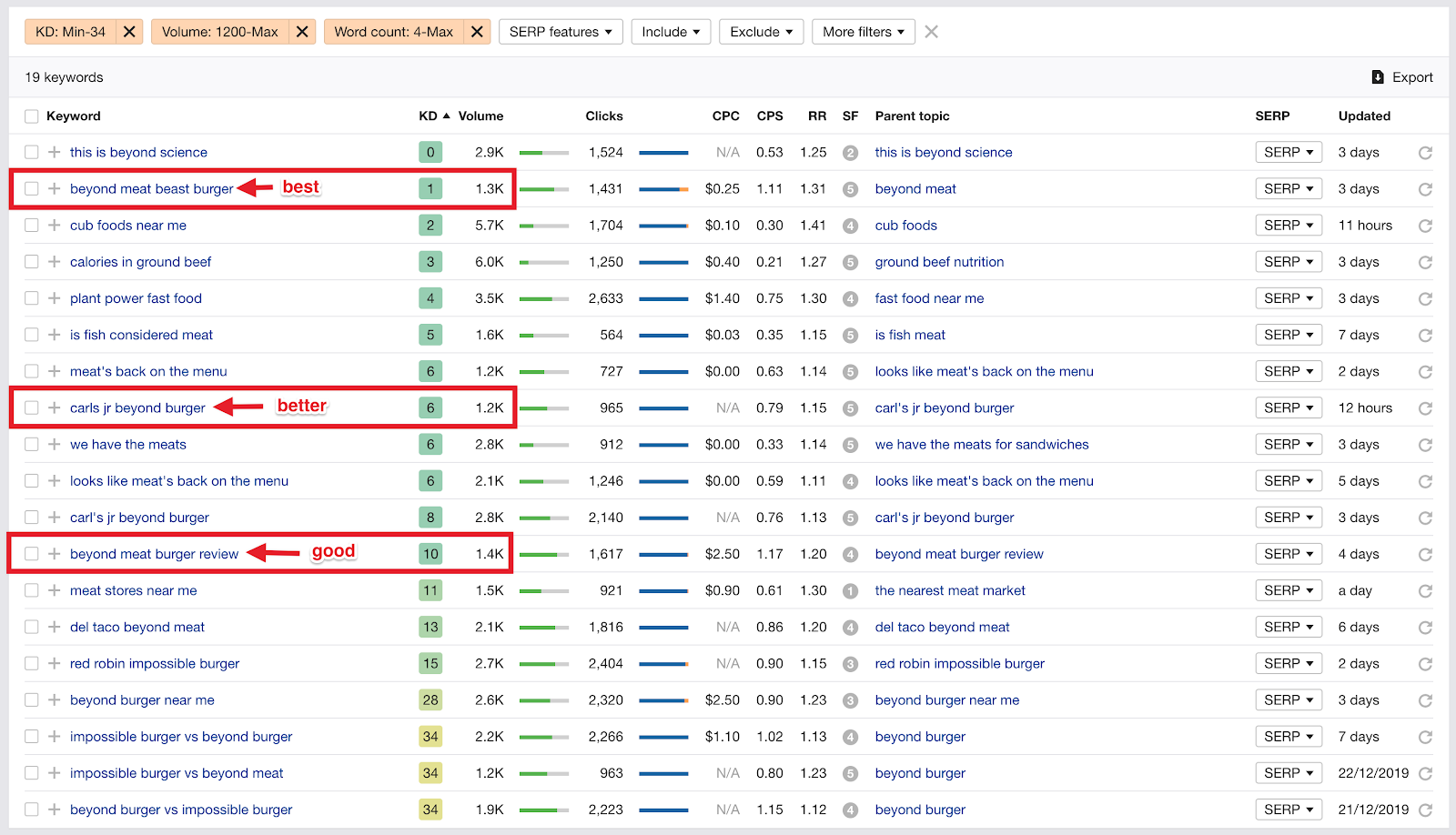
Task: Refresh the 'is fish considered meat' row
Action: click(1425, 335)
